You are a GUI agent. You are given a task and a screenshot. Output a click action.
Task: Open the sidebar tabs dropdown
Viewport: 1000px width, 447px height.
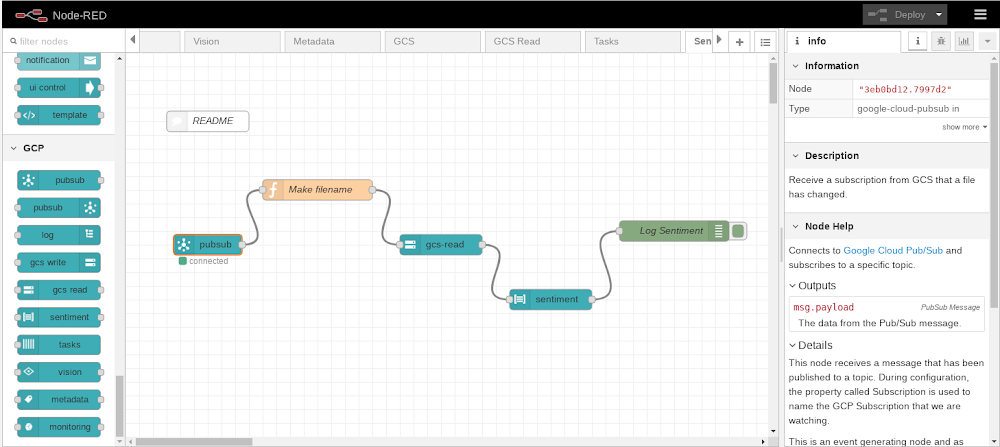pos(987,41)
